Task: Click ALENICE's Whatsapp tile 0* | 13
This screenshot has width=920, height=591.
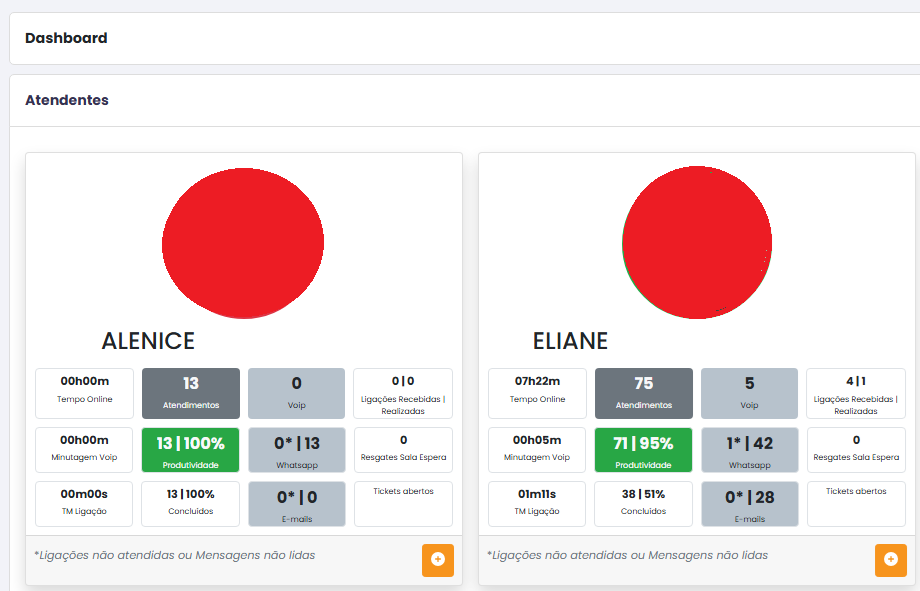Action: pyautogui.click(x=296, y=450)
